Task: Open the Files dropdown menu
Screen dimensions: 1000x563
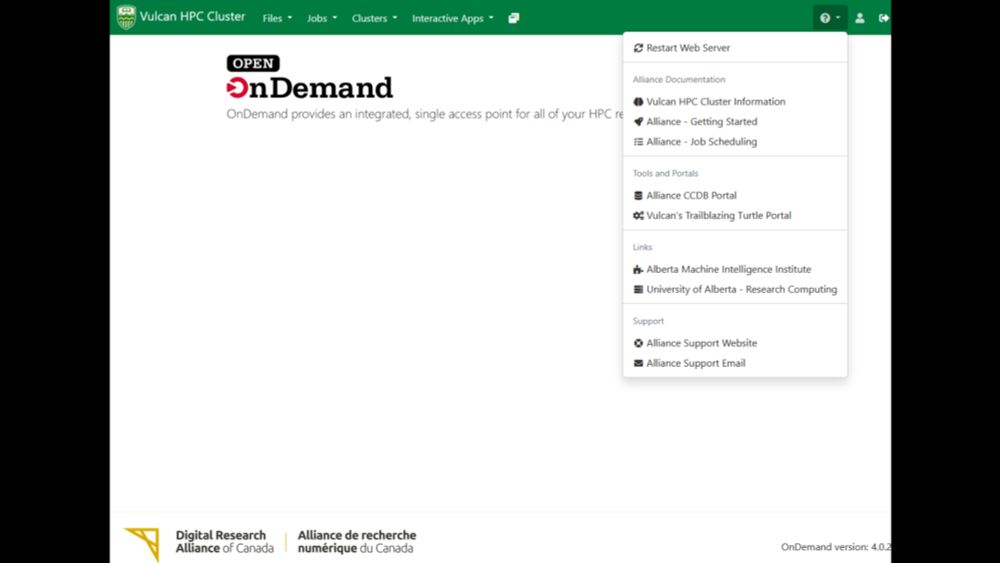Action: pyautogui.click(x=277, y=18)
